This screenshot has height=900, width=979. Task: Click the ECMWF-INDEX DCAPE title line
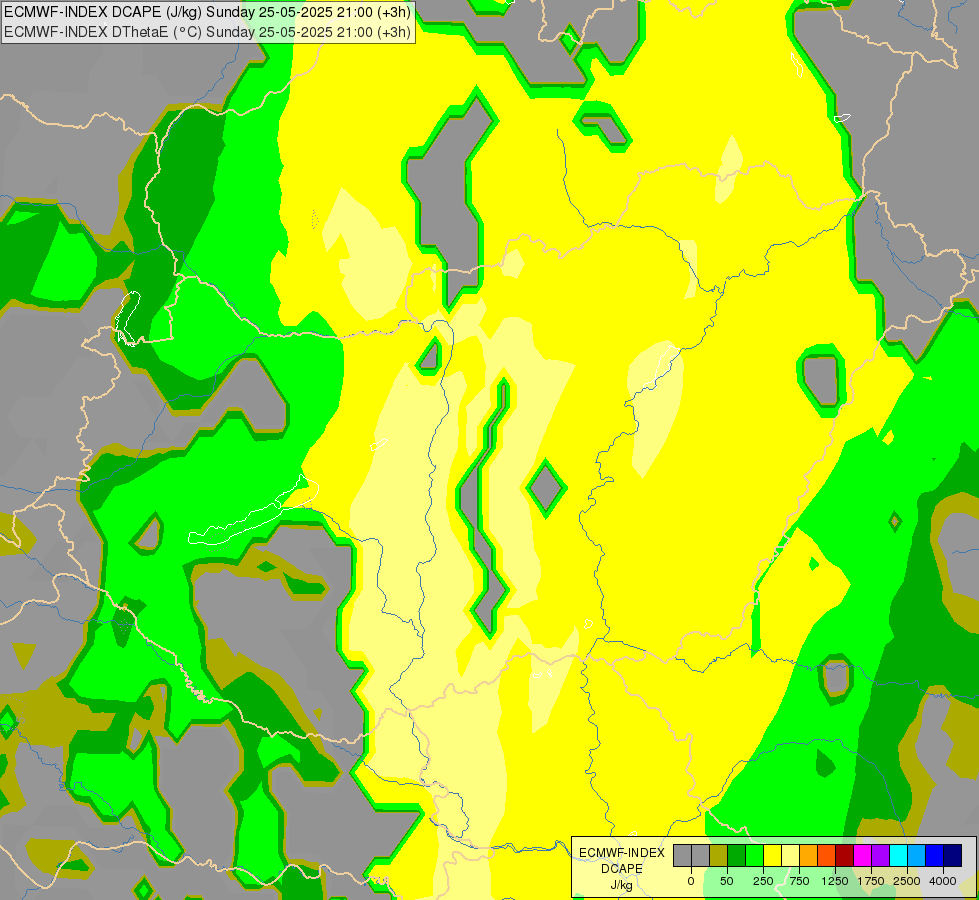pos(207,12)
